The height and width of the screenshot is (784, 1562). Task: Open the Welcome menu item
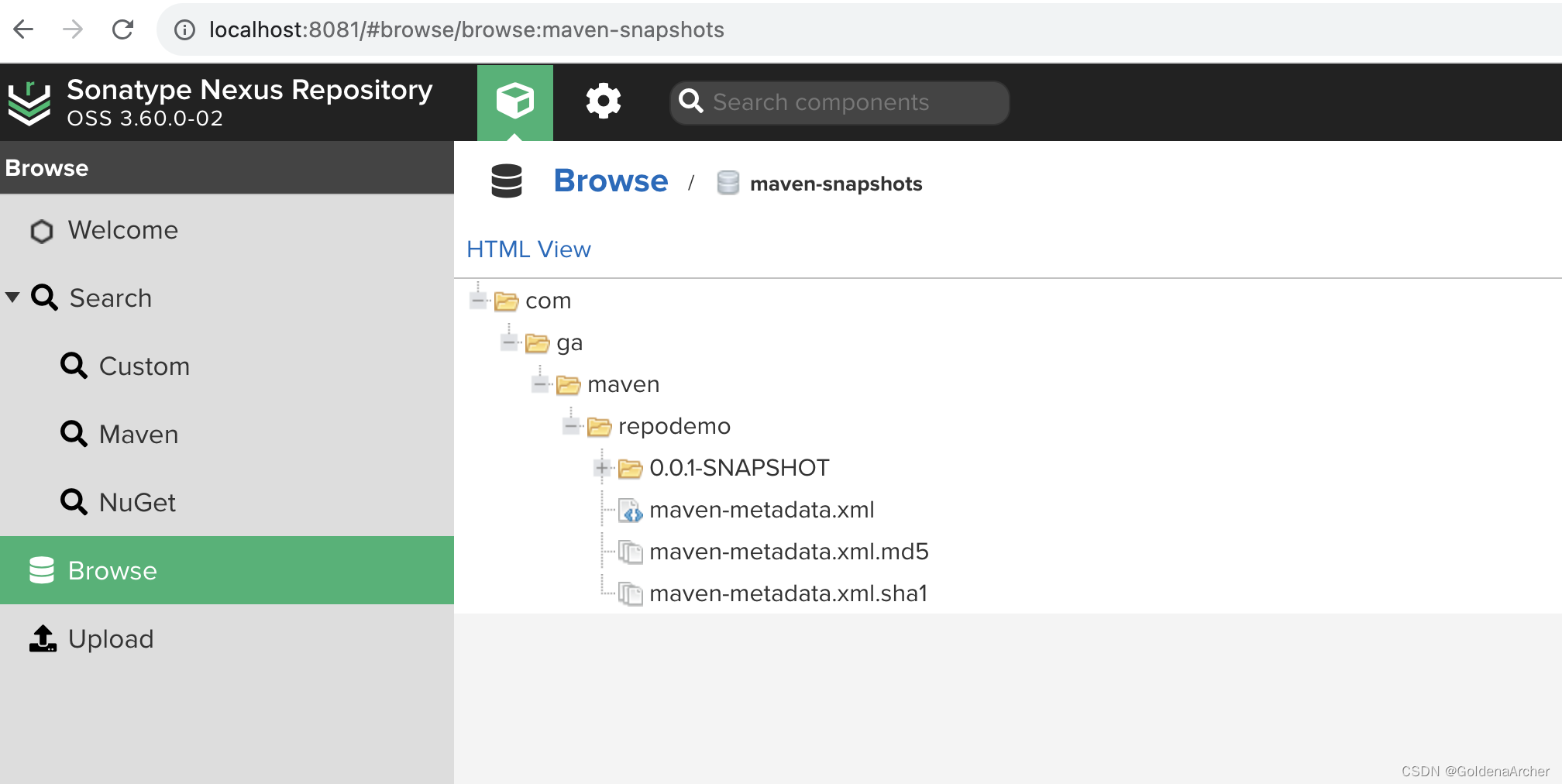point(227,230)
